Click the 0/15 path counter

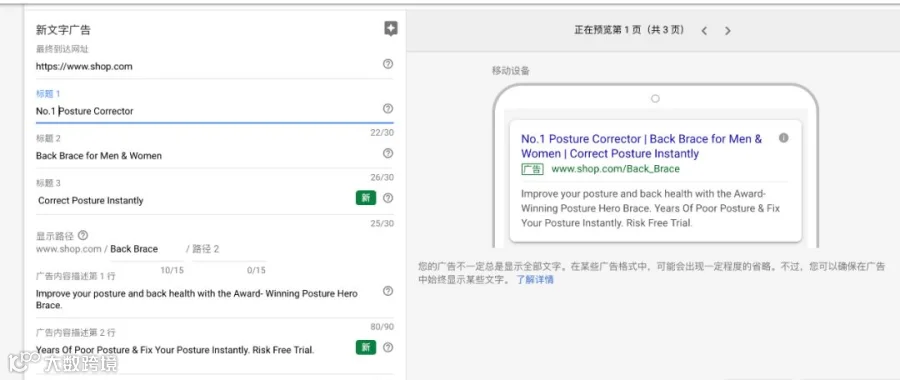[257, 270]
